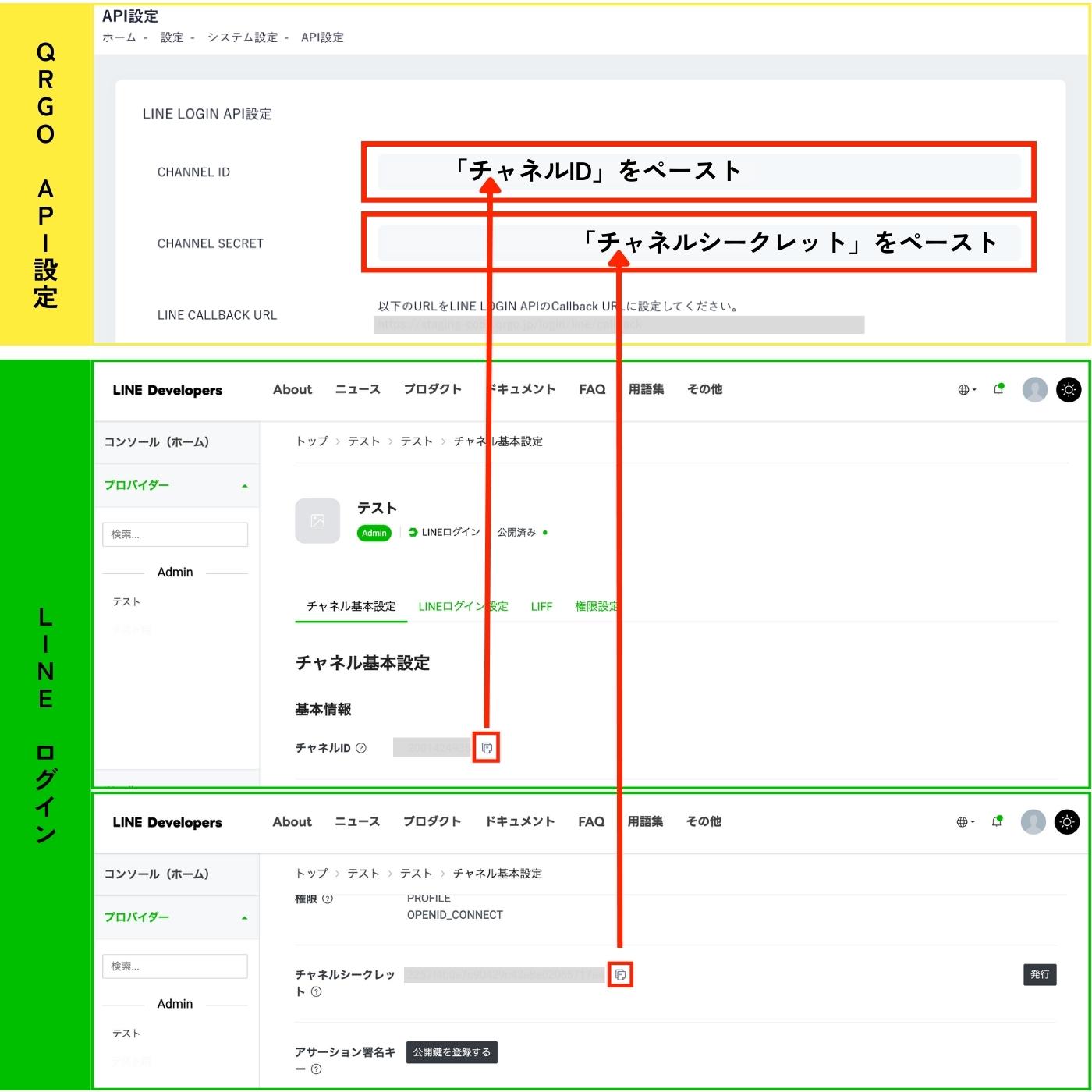Screen dimensions: 1092x1092
Task: Open the help icon below チャネルシークレット label
Action: (x=316, y=992)
